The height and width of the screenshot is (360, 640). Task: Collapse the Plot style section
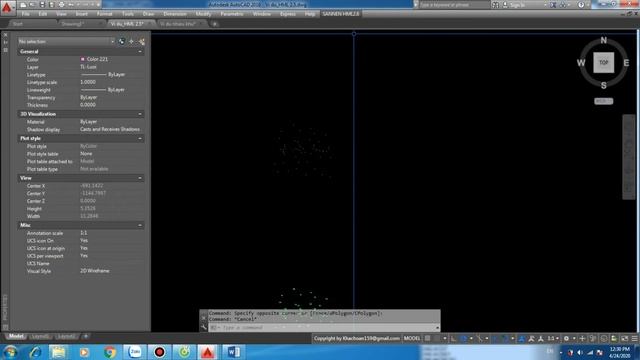click(140, 138)
